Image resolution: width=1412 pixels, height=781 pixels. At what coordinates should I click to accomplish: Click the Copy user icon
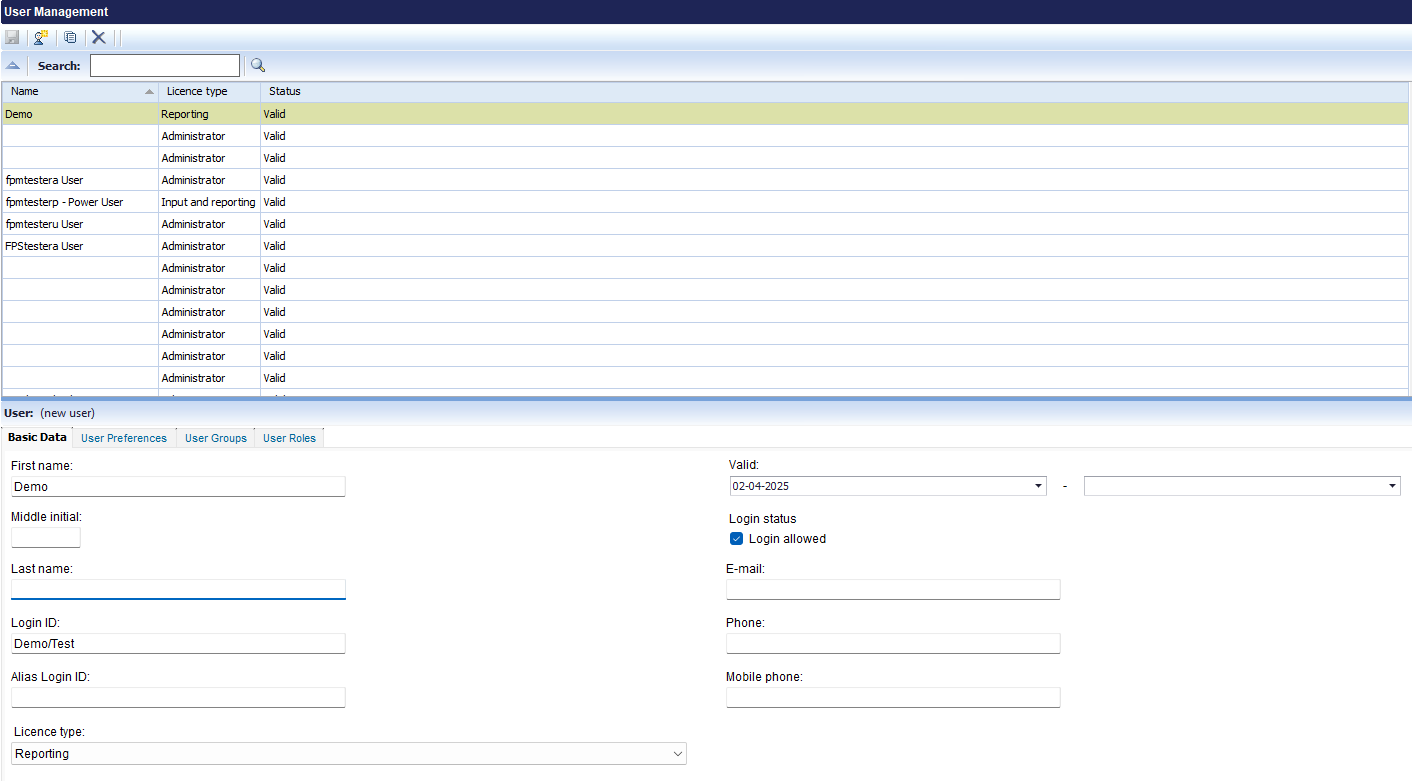coord(70,38)
